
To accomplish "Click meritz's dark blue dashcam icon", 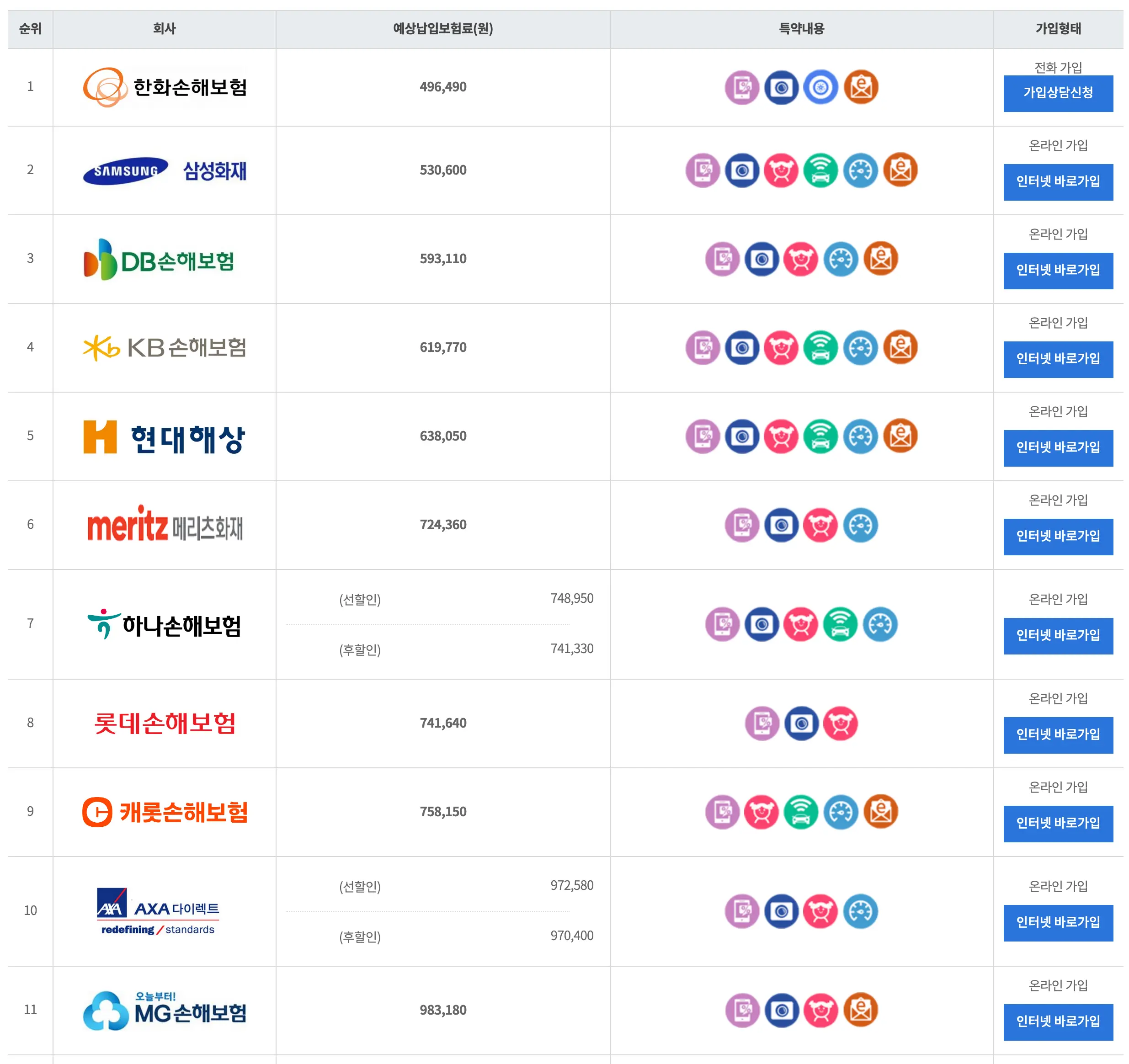I will pyautogui.click(x=782, y=525).
